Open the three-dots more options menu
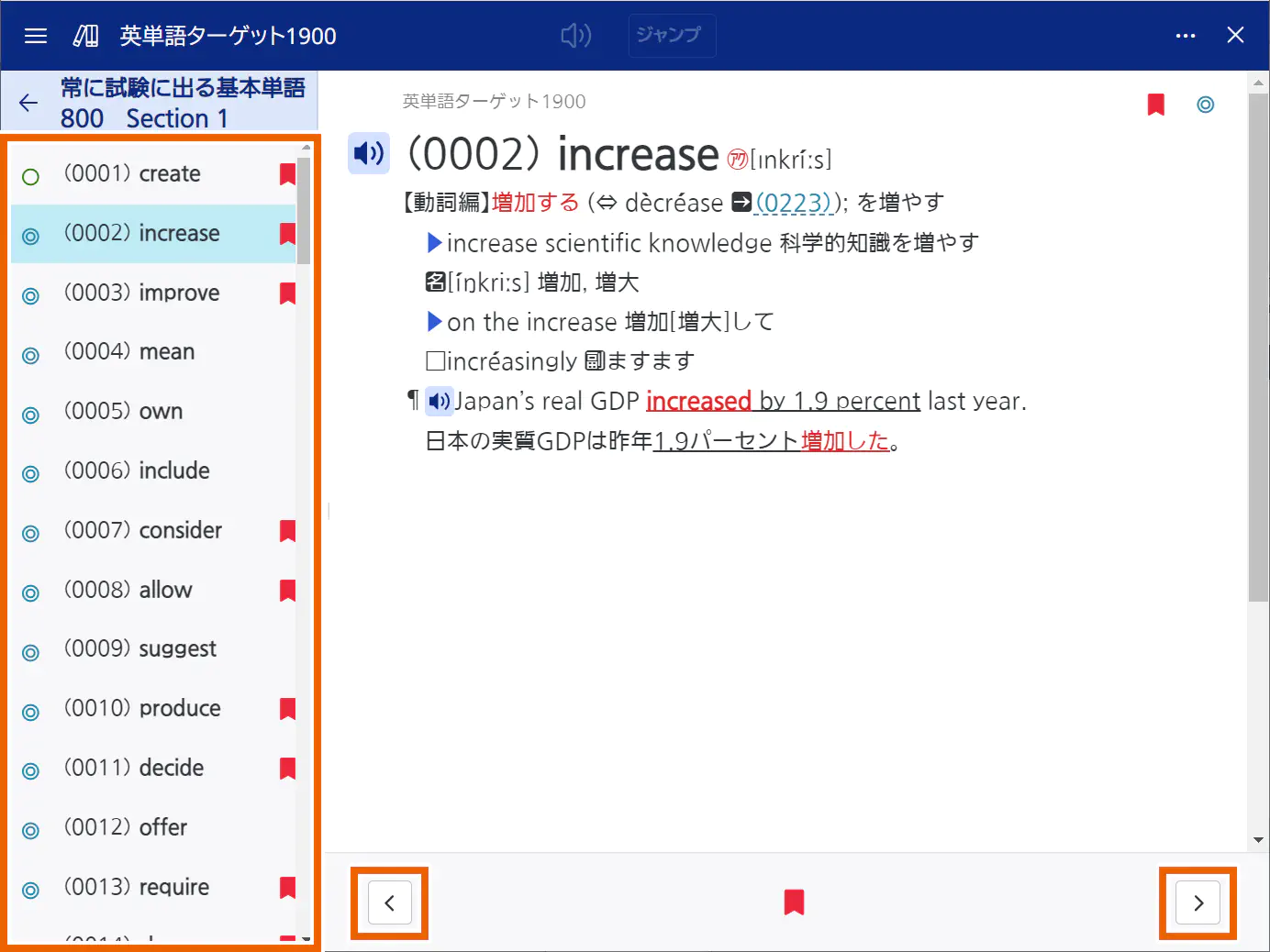 pyautogui.click(x=1186, y=36)
